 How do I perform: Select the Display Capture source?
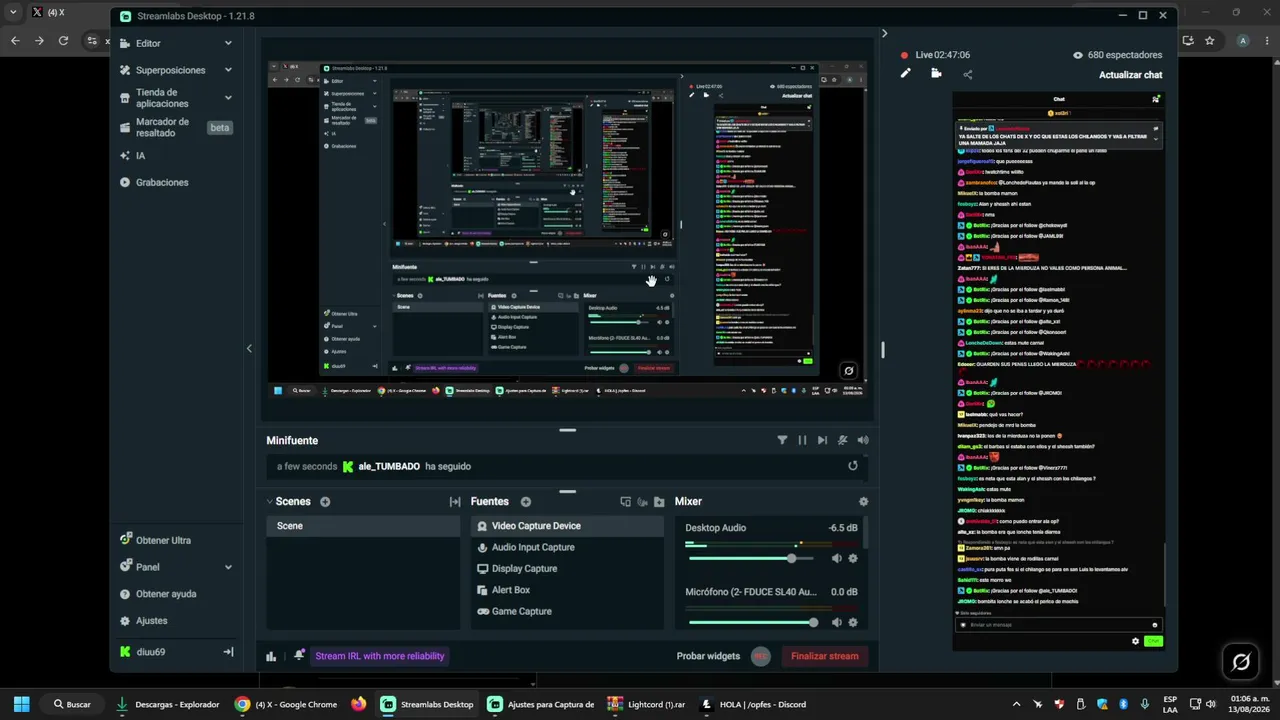coord(567,569)
